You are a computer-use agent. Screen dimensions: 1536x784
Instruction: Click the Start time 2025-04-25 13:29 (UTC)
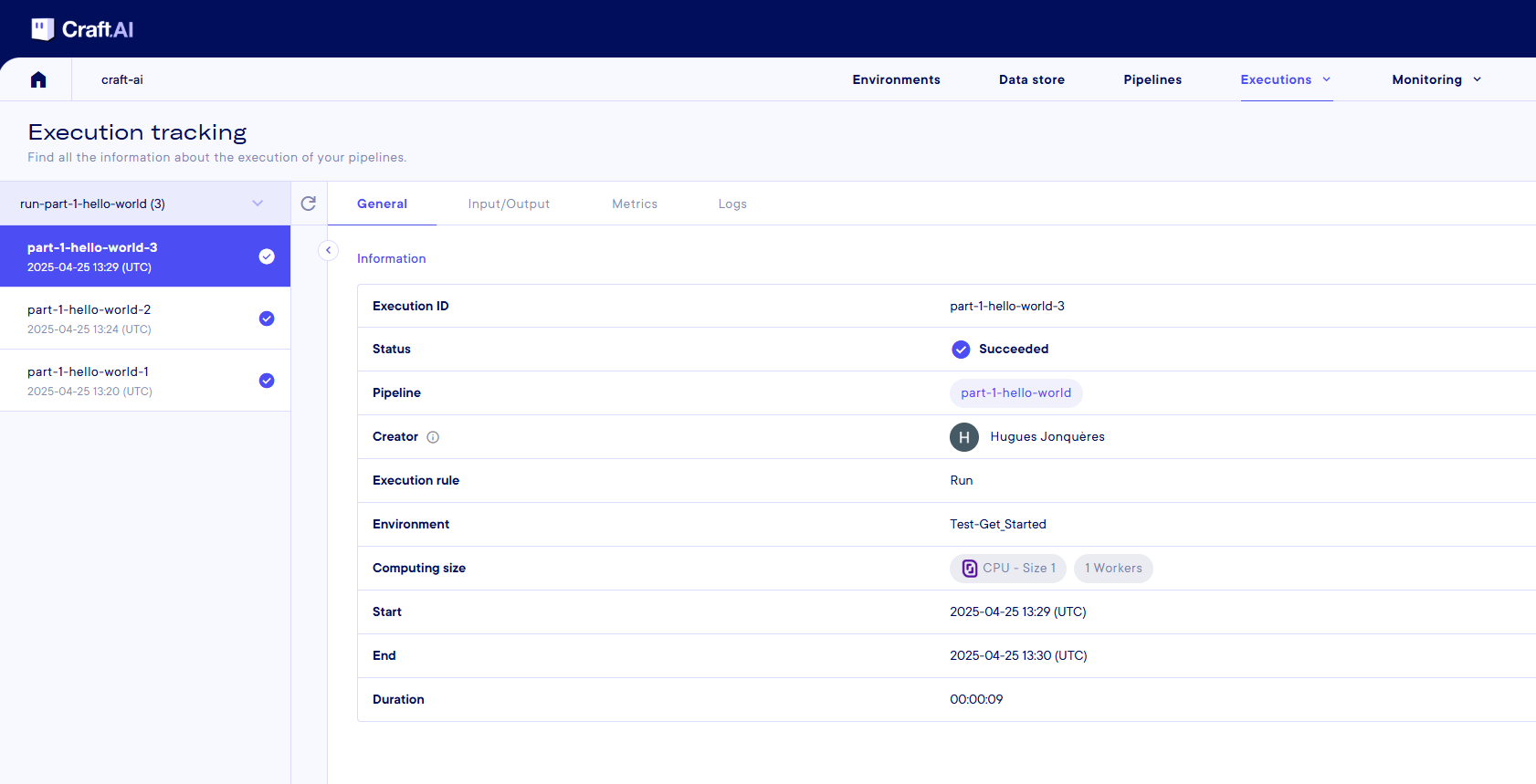click(x=1018, y=612)
